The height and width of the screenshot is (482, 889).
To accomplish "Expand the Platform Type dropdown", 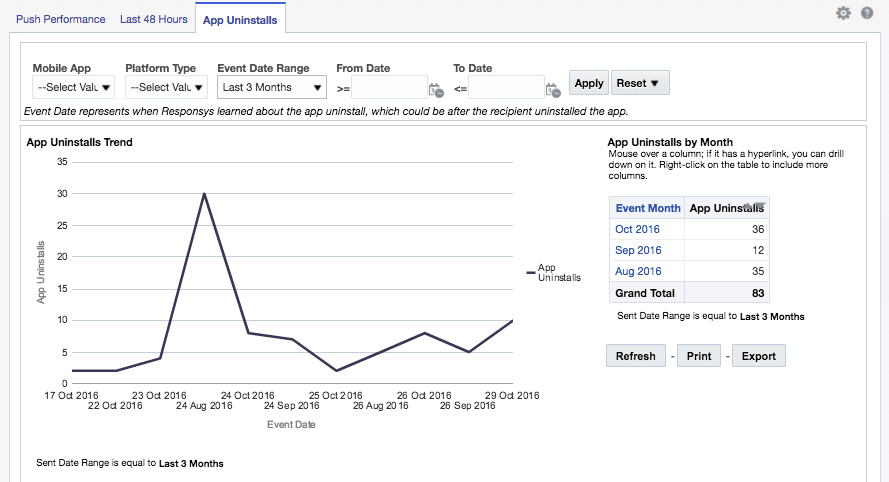I will (x=166, y=87).
